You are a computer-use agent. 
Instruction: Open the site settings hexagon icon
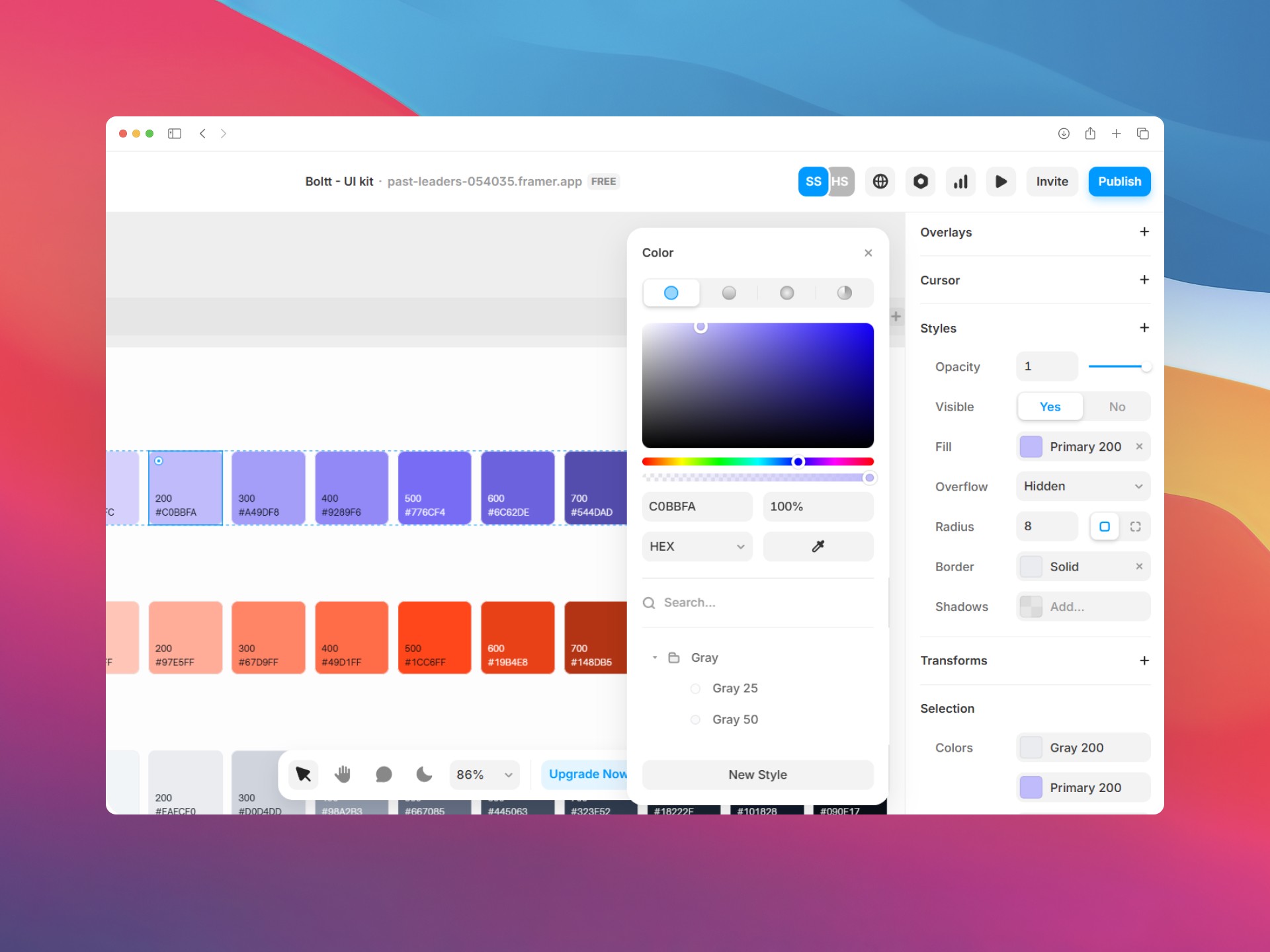click(920, 181)
